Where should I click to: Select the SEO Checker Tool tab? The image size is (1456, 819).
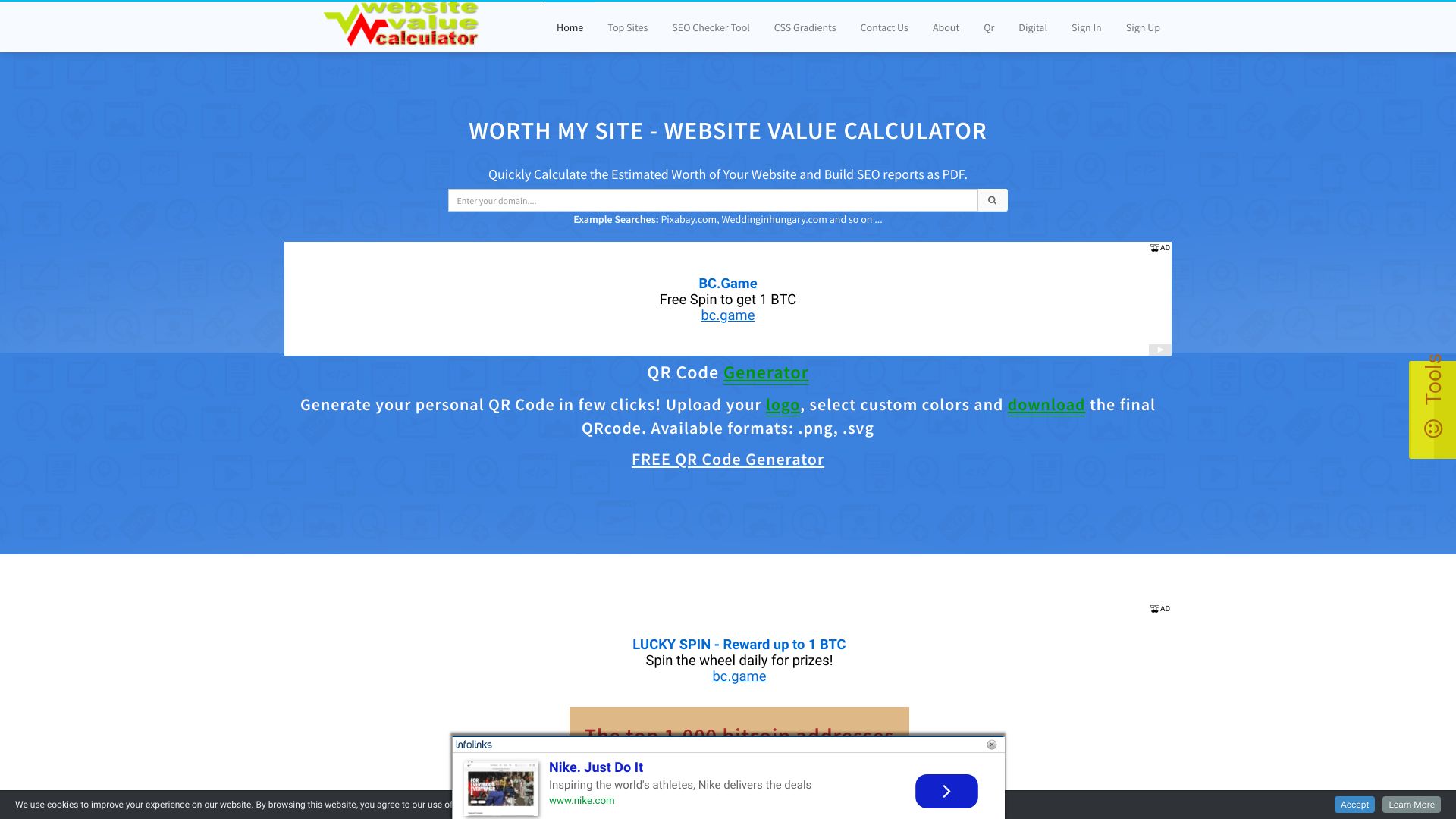710,27
